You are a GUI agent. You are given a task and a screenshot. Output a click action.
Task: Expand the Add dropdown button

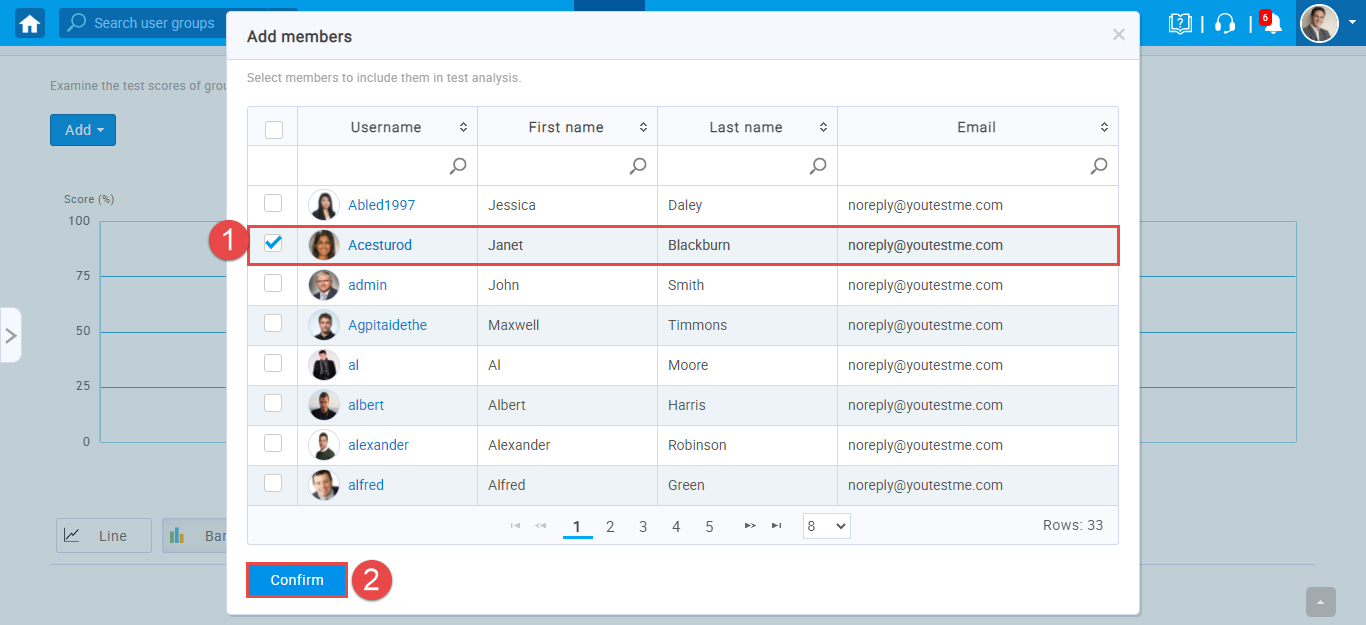click(x=83, y=130)
